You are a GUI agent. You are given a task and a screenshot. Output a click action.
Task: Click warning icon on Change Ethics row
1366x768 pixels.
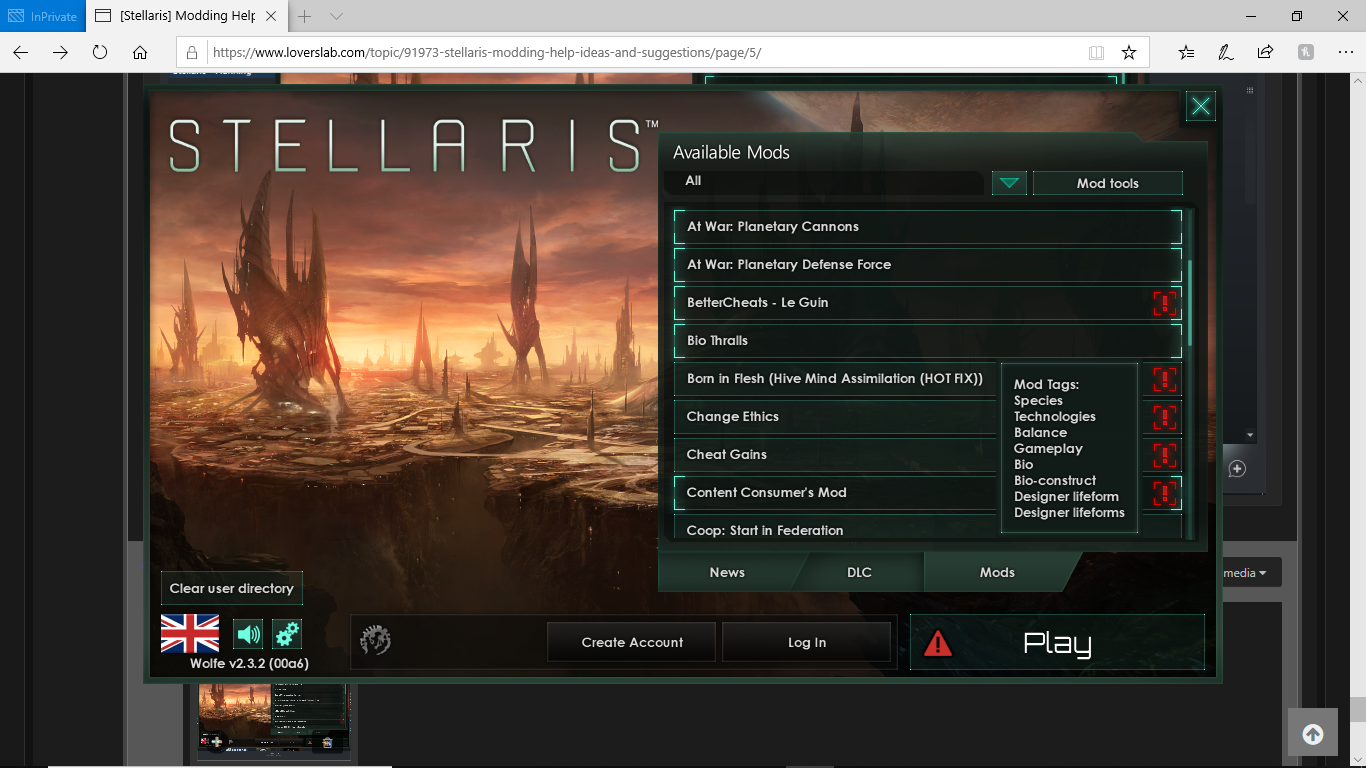pyautogui.click(x=1165, y=417)
